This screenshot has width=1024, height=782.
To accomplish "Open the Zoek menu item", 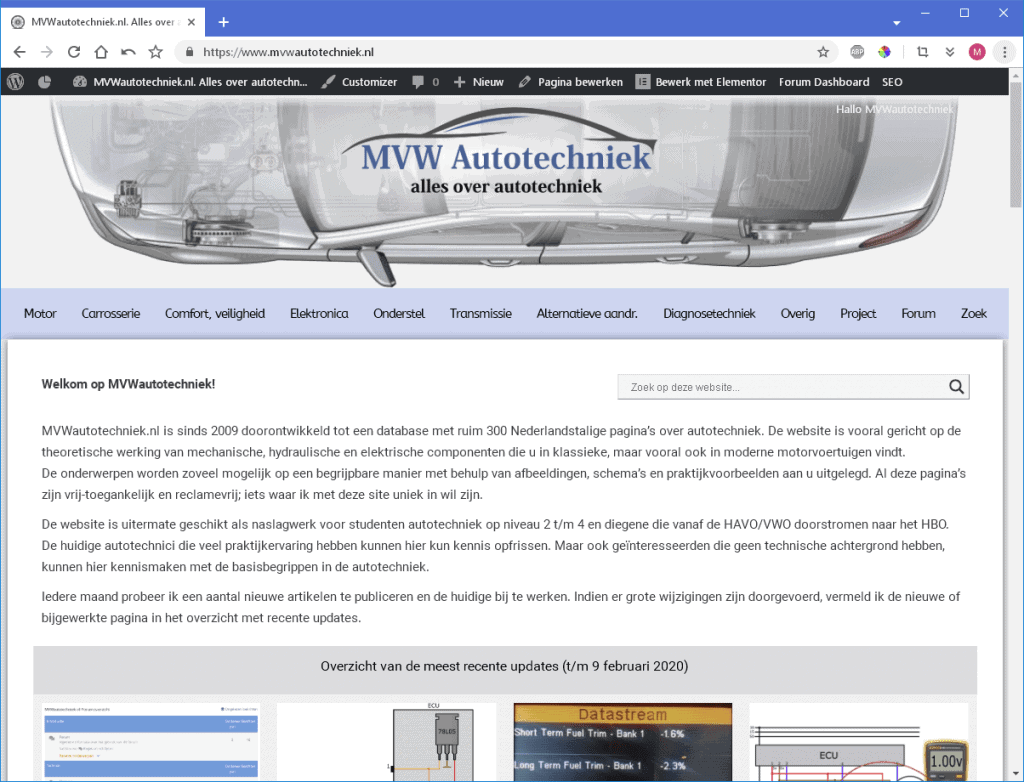I will 973,314.
